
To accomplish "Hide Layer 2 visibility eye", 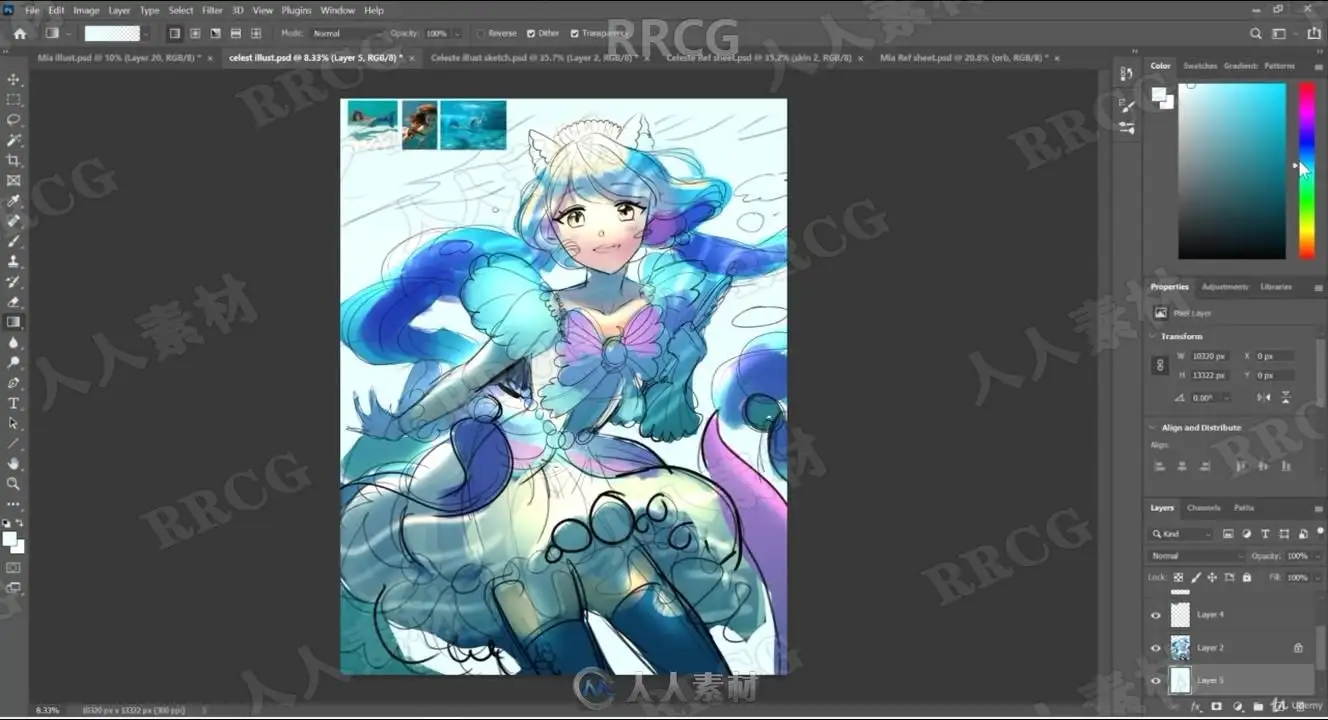I will 1156,648.
